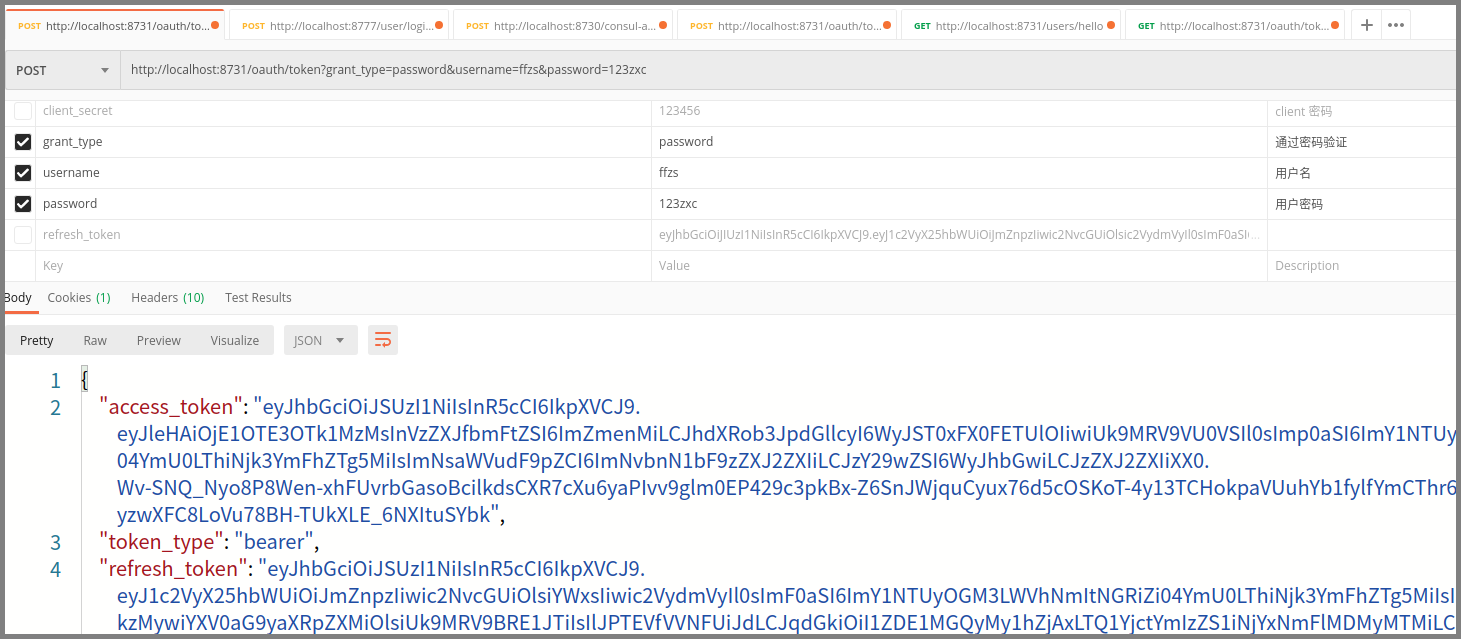Select the Raw view button
This screenshot has width=1461, height=639.
(x=95, y=340)
